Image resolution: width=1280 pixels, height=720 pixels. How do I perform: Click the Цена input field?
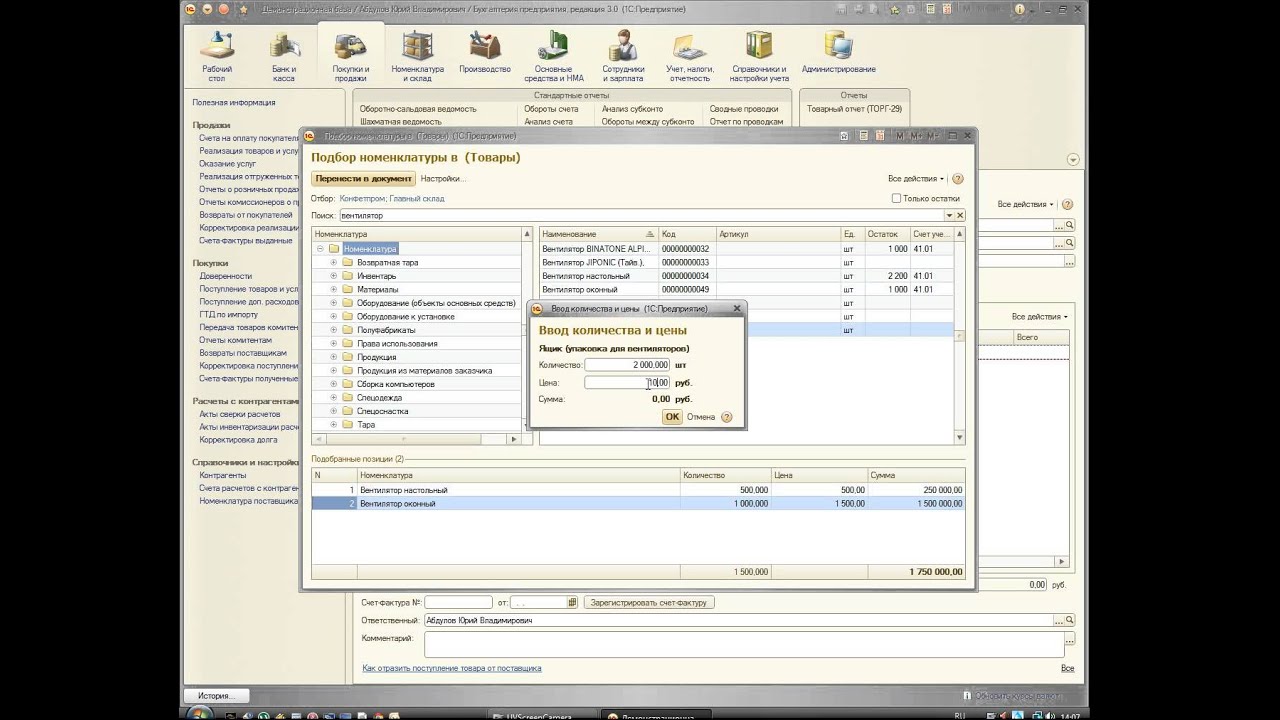pyautogui.click(x=627, y=383)
